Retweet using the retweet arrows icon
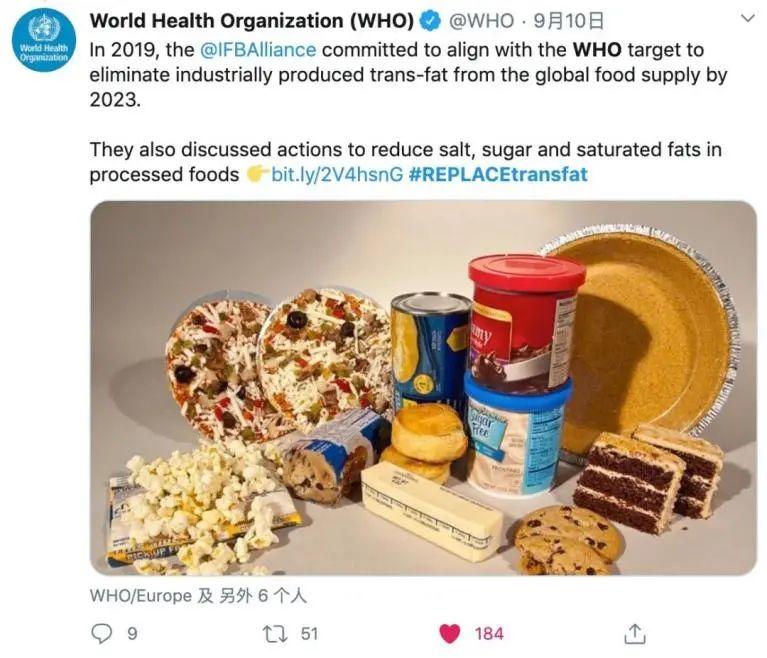 coord(276,634)
